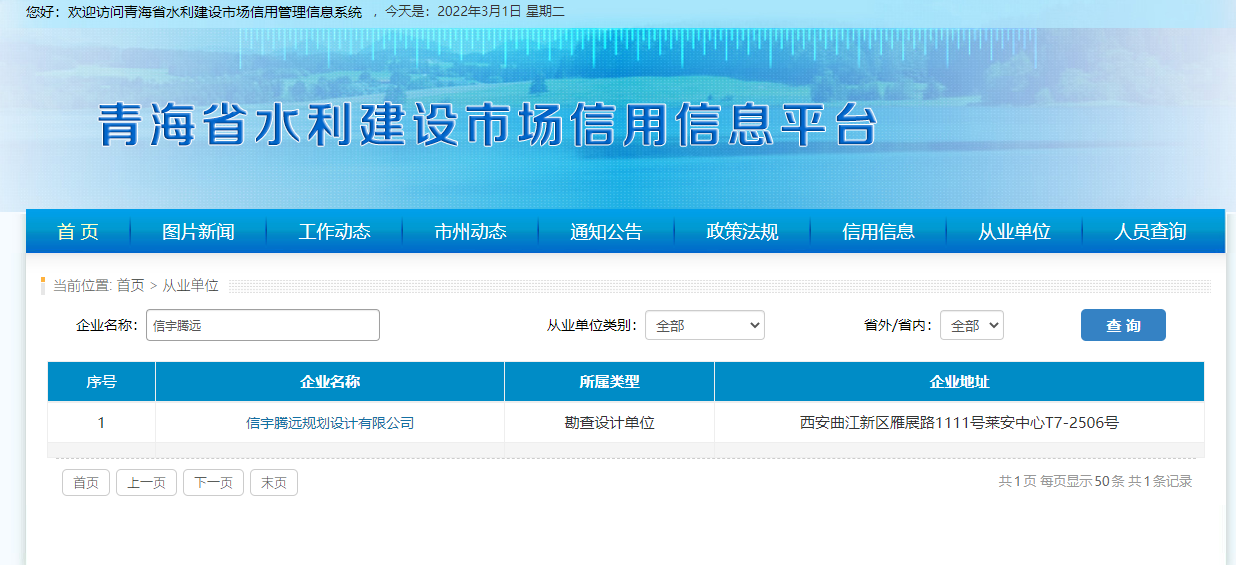
Task: Click the 首页 breadcrumb link
Action: coord(130,286)
